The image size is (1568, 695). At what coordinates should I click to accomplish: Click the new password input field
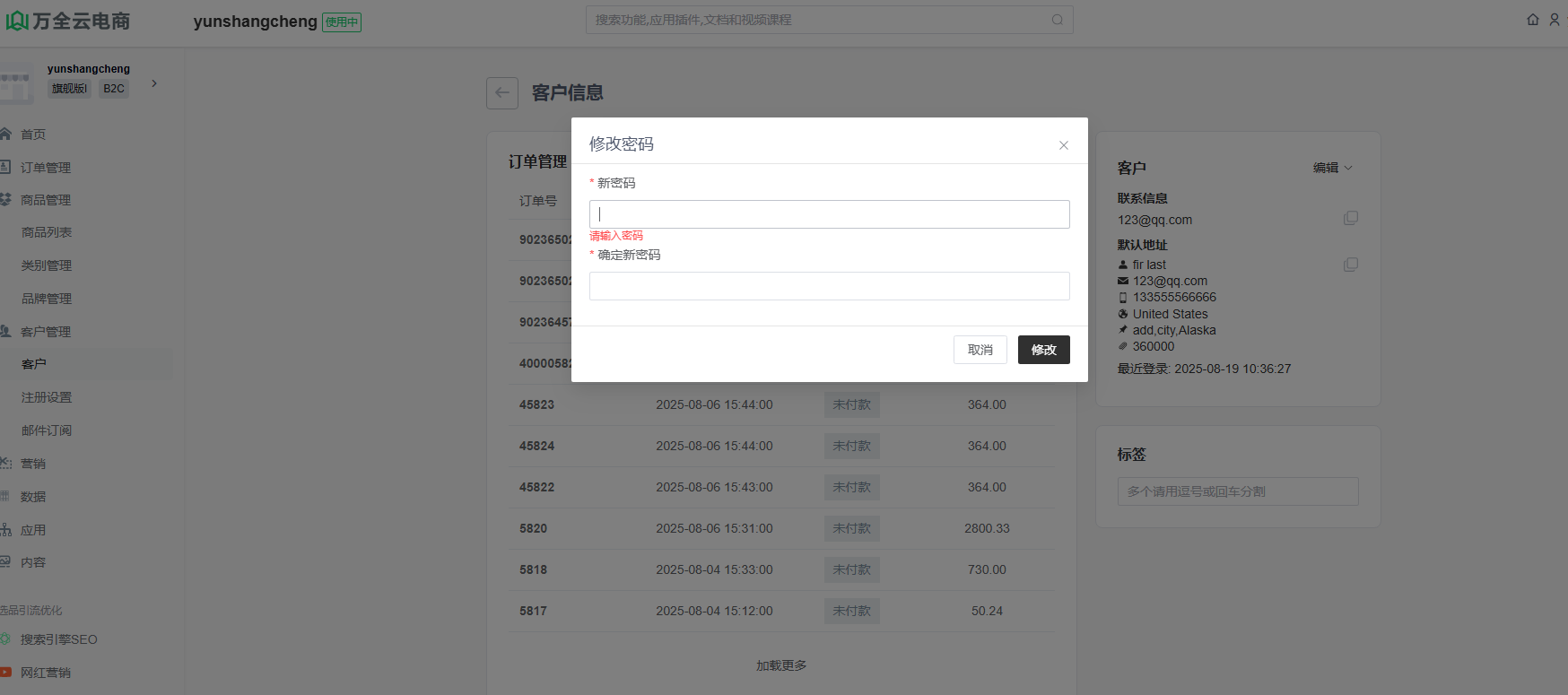coord(829,214)
